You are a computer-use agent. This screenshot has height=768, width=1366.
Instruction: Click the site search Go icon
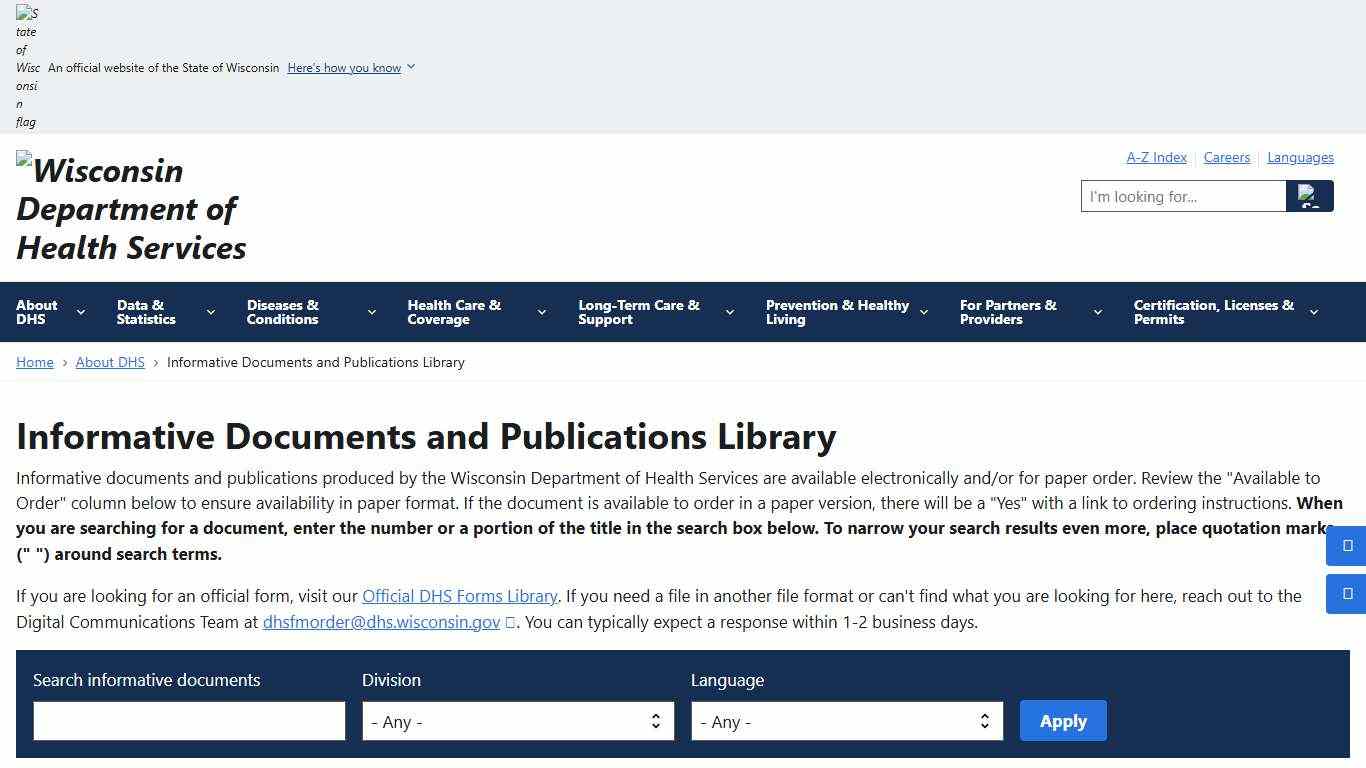click(x=1310, y=196)
